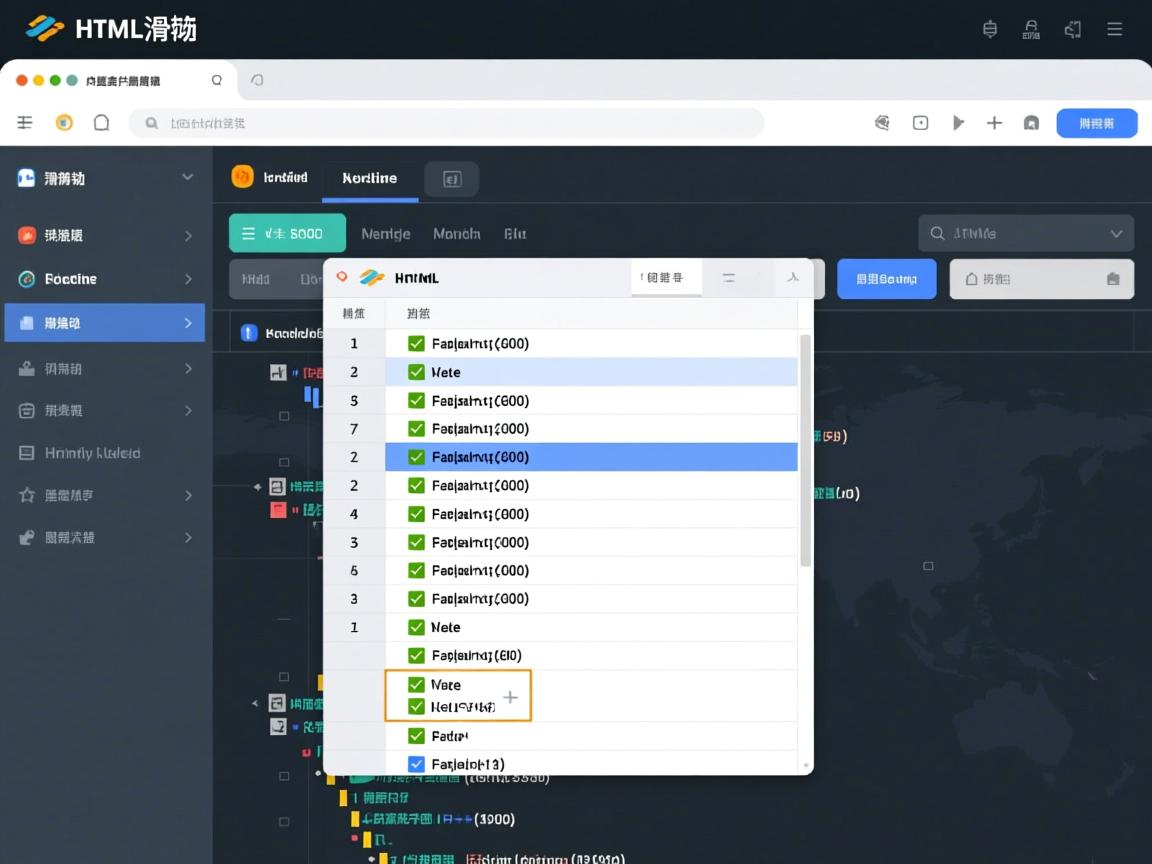Click the plus icon inside the orange highlighted box
The height and width of the screenshot is (864, 1152).
511,695
